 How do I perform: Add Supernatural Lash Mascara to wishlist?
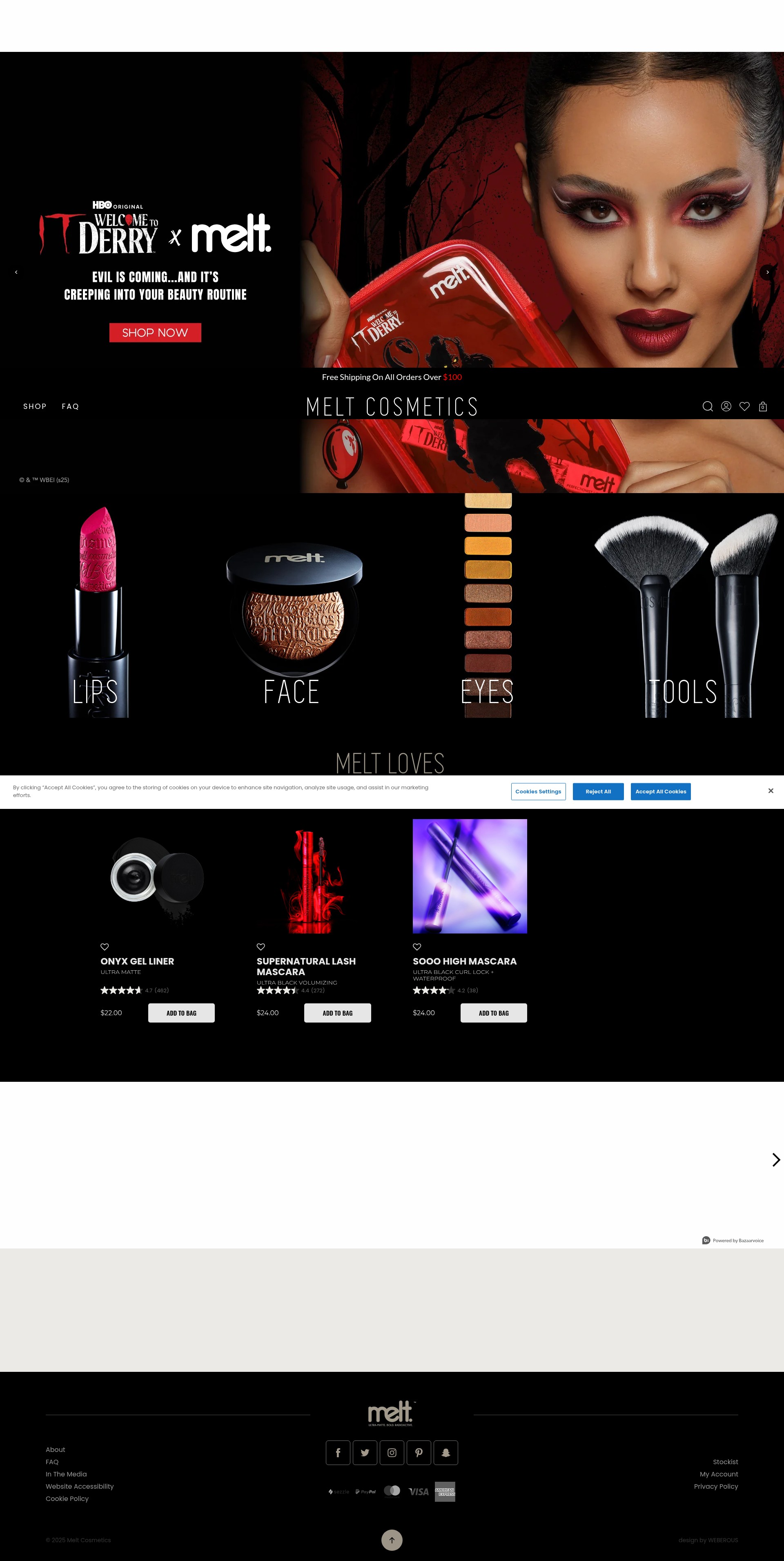(261, 947)
